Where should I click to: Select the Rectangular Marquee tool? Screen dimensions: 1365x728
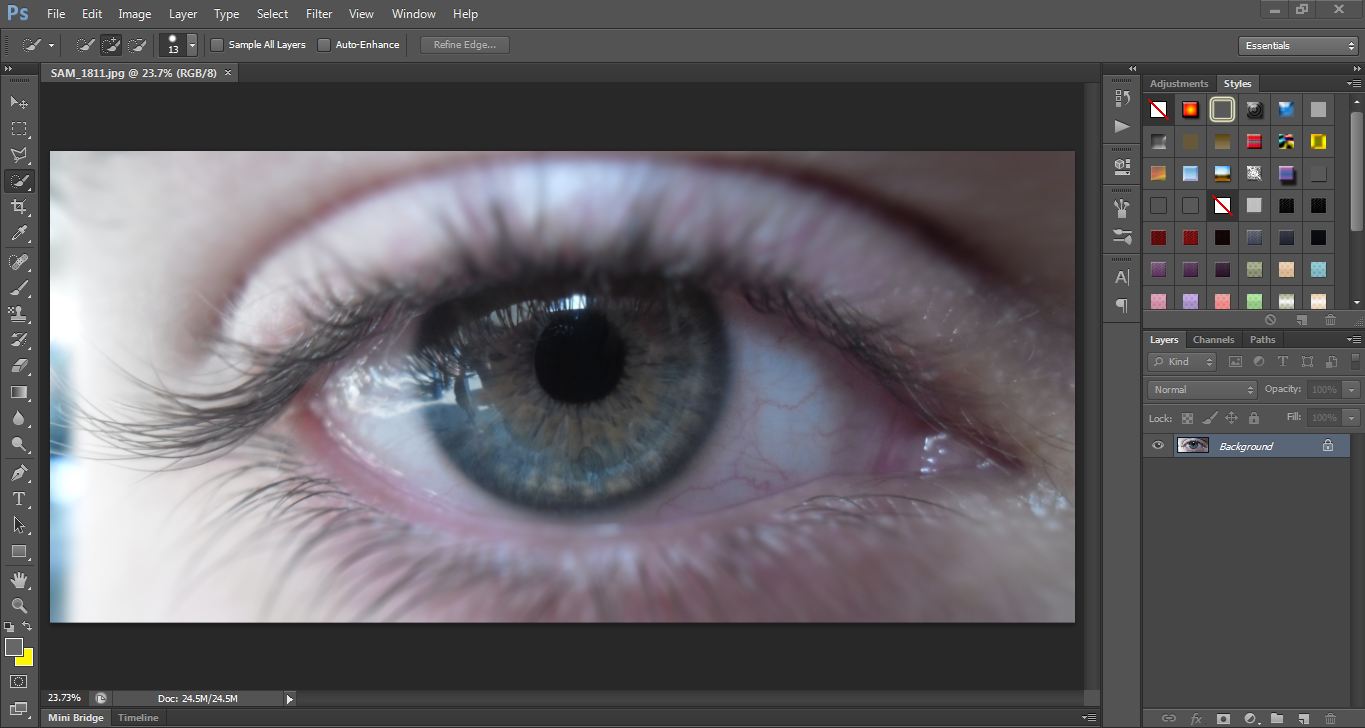pyautogui.click(x=19, y=128)
